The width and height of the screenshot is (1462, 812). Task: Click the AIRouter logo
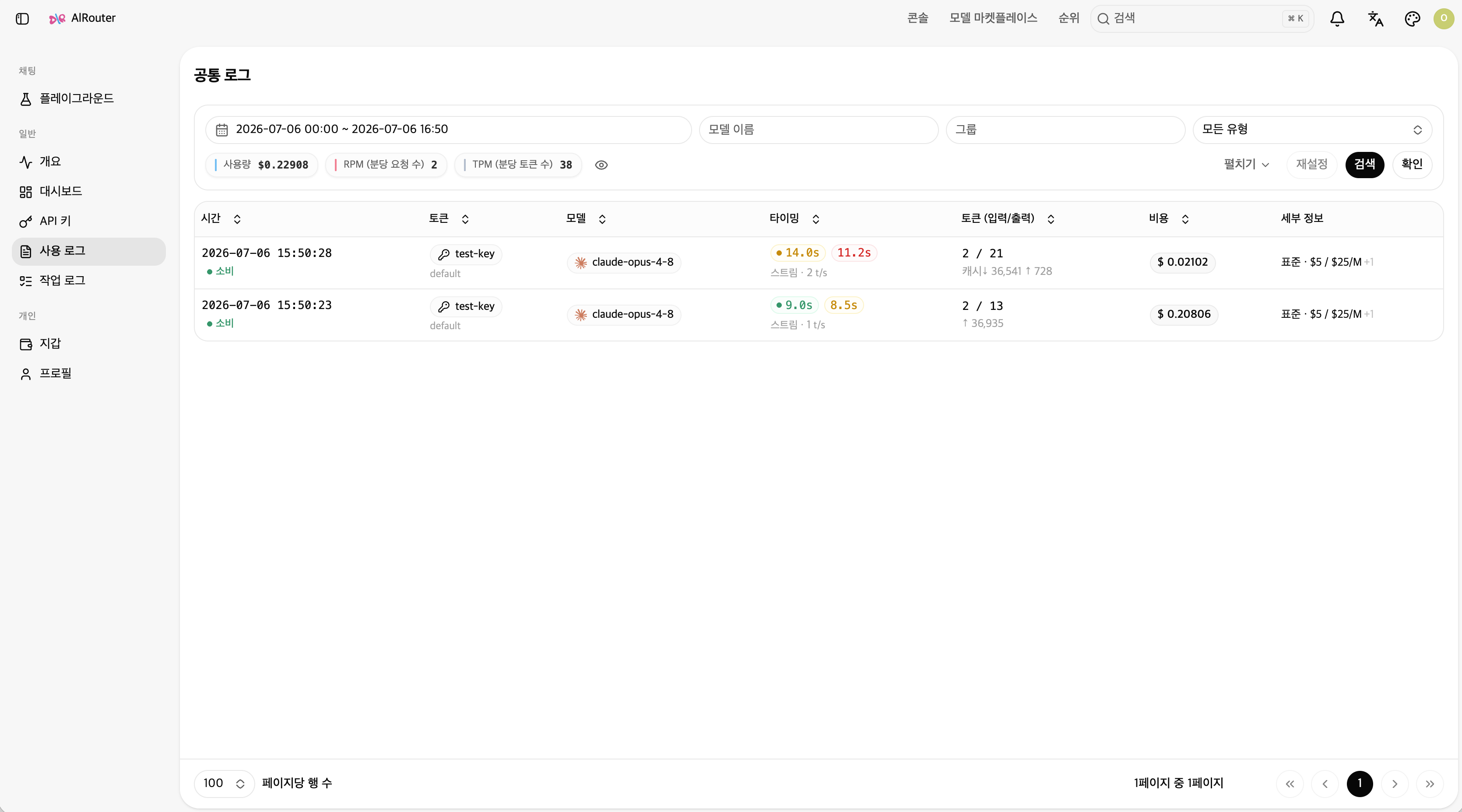pyautogui.click(x=82, y=18)
